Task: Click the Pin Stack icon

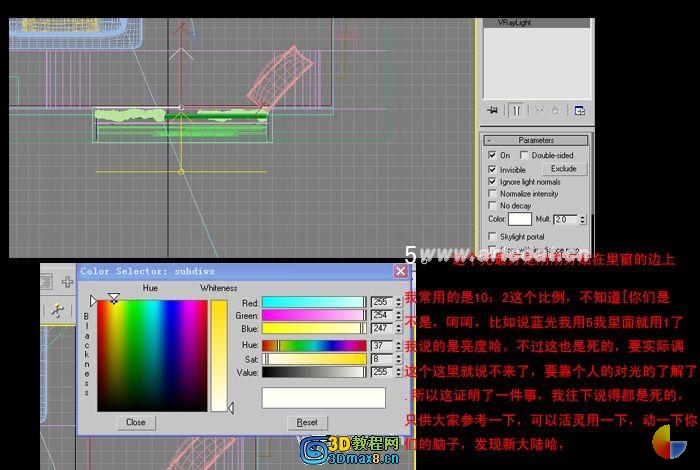Action: coord(493,110)
